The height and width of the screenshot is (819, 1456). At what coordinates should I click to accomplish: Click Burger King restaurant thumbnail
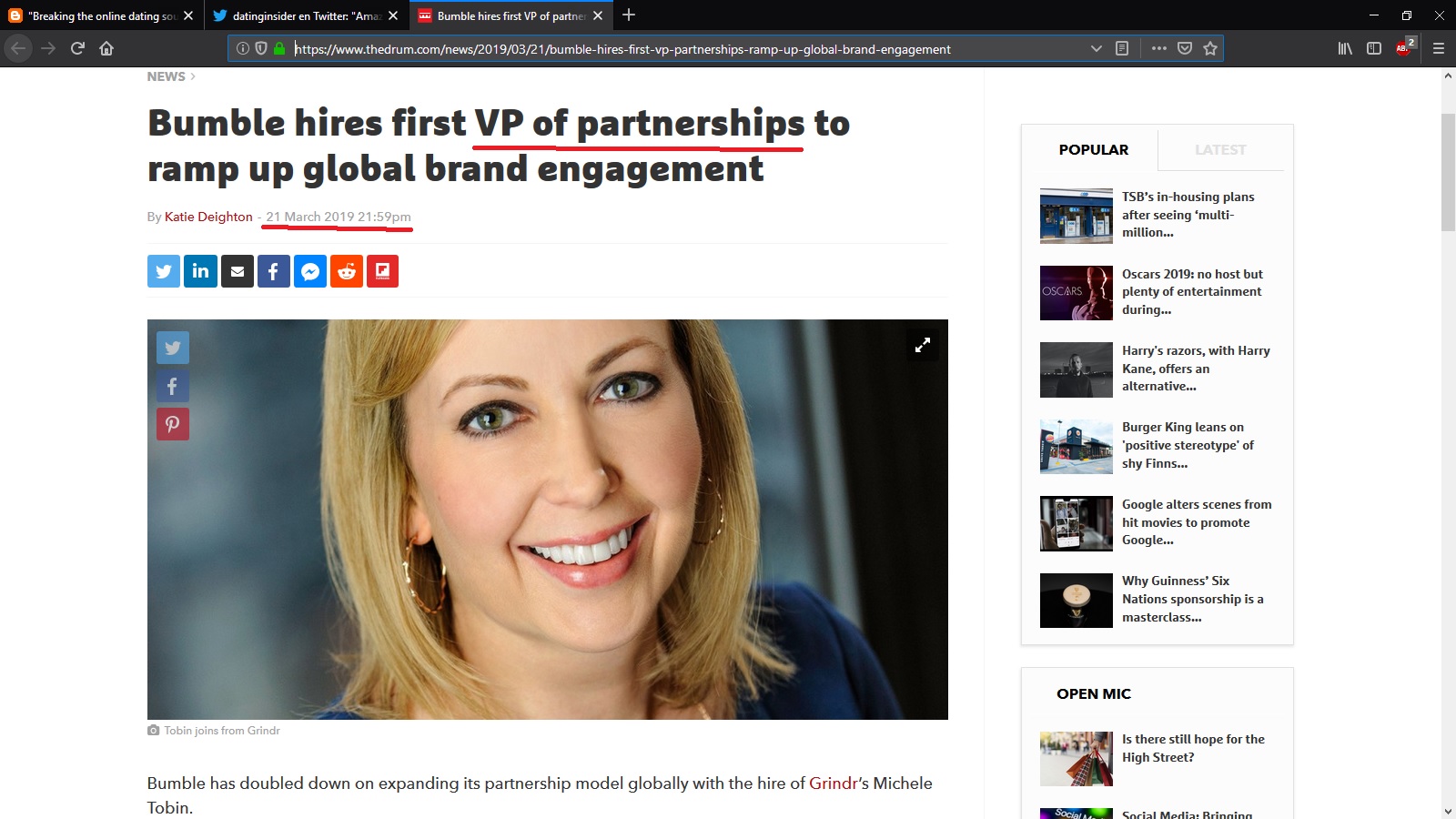tap(1077, 447)
